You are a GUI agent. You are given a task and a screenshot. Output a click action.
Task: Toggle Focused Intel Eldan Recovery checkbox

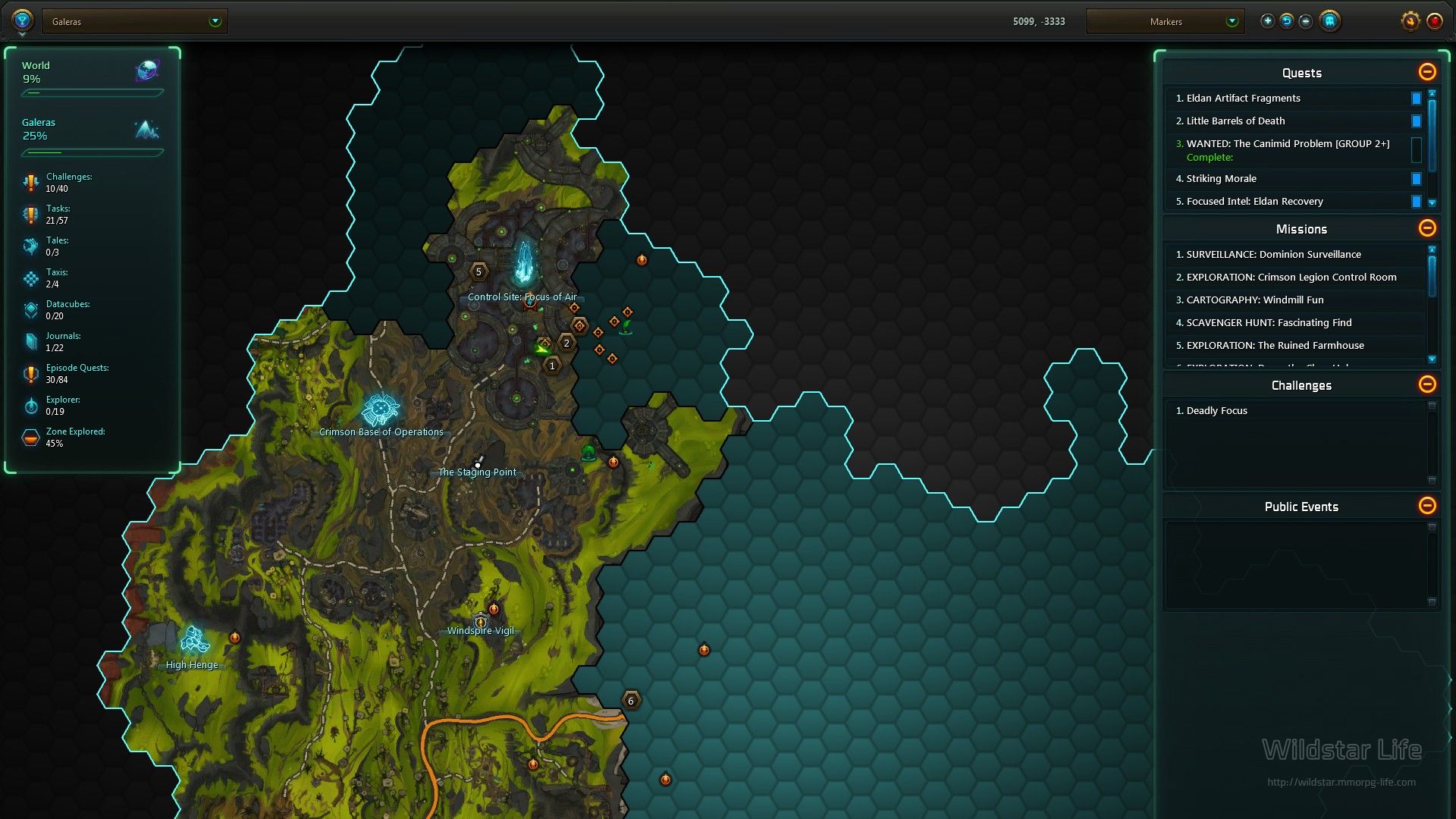click(1416, 202)
